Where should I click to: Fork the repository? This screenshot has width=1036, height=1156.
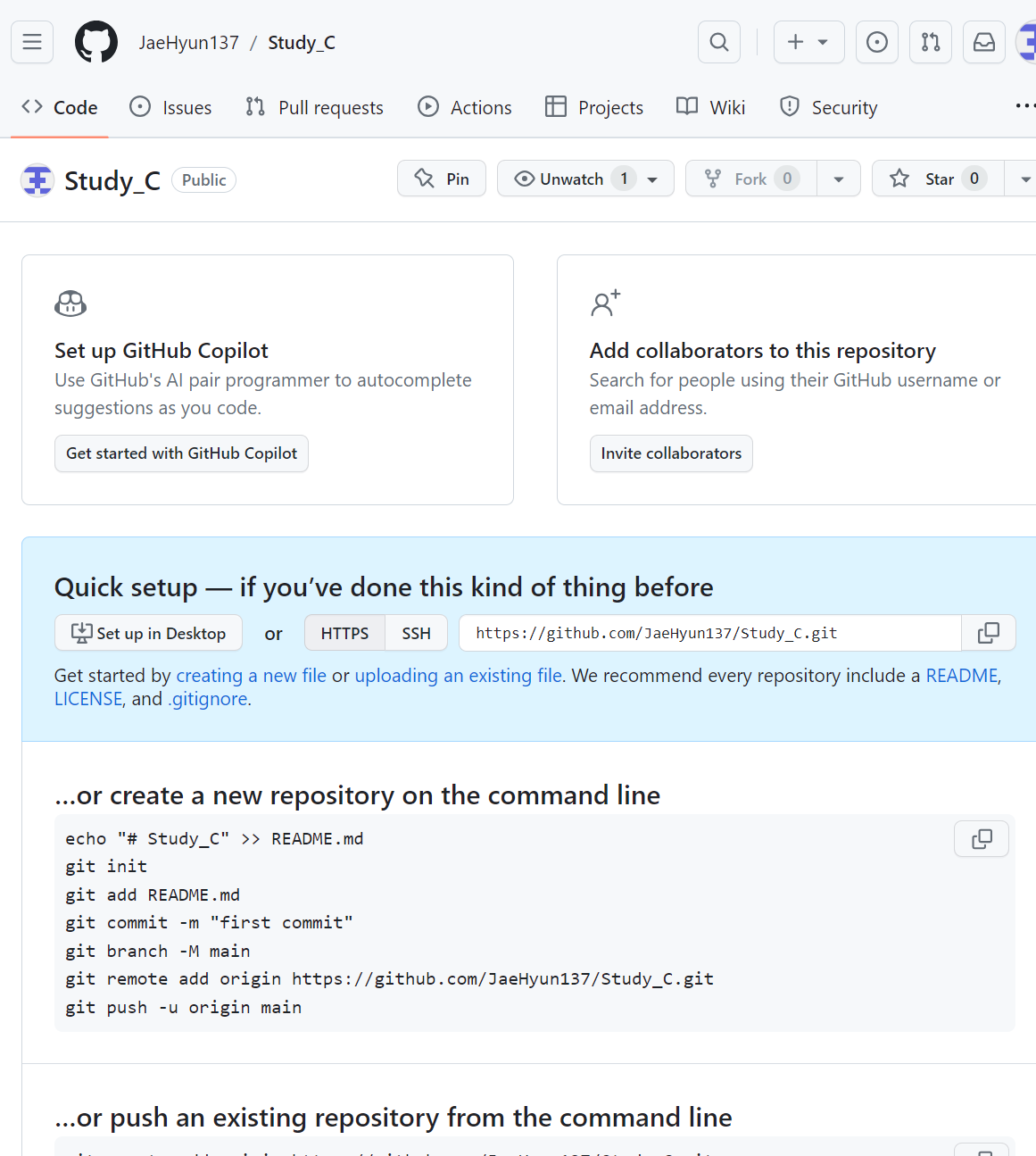click(x=751, y=179)
